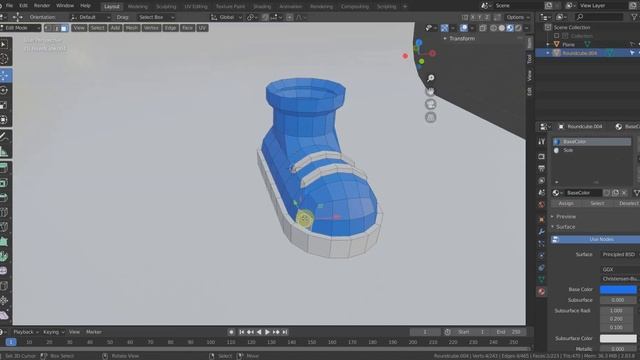Image resolution: width=640 pixels, height=360 pixels.
Task: Open the Global transform orientation dropdown
Action: coord(227,17)
